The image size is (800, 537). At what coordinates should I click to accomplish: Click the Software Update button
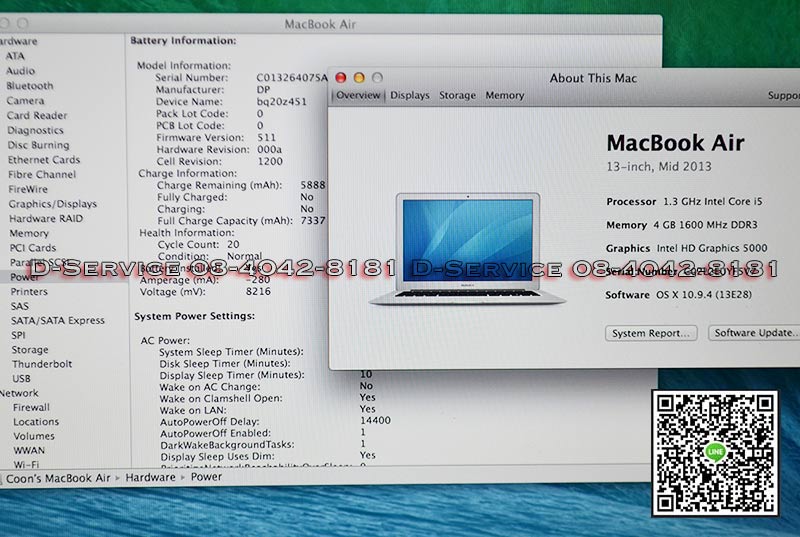754,333
